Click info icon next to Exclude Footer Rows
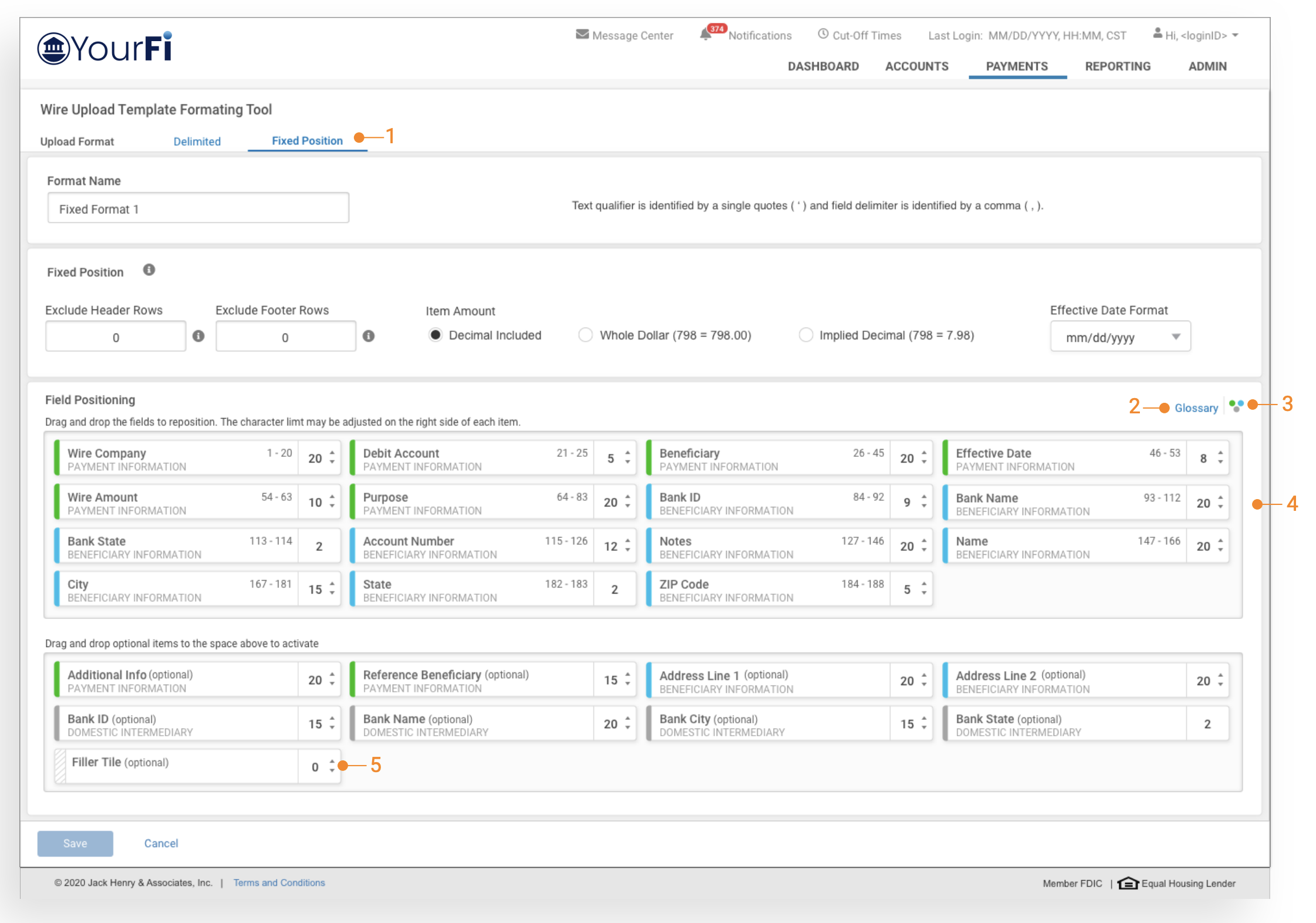Image resolution: width=1316 pixels, height=923 pixels. pyautogui.click(x=369, y=336)
